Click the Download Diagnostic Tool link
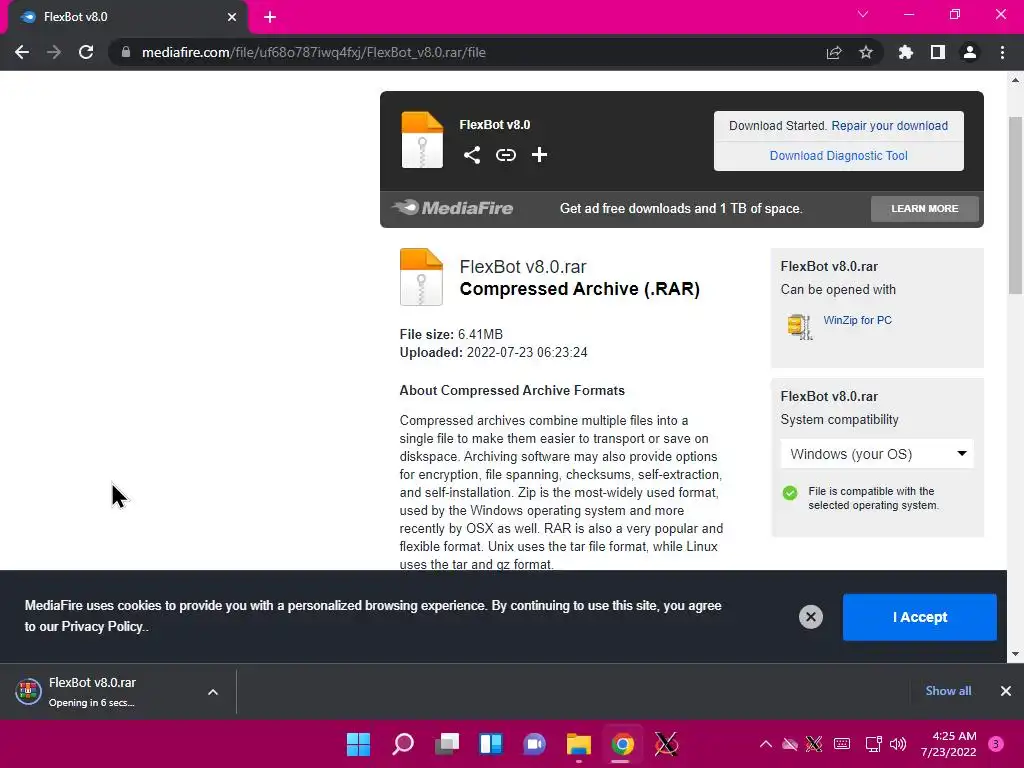The image size is (1024, 768). pos(839,155)
